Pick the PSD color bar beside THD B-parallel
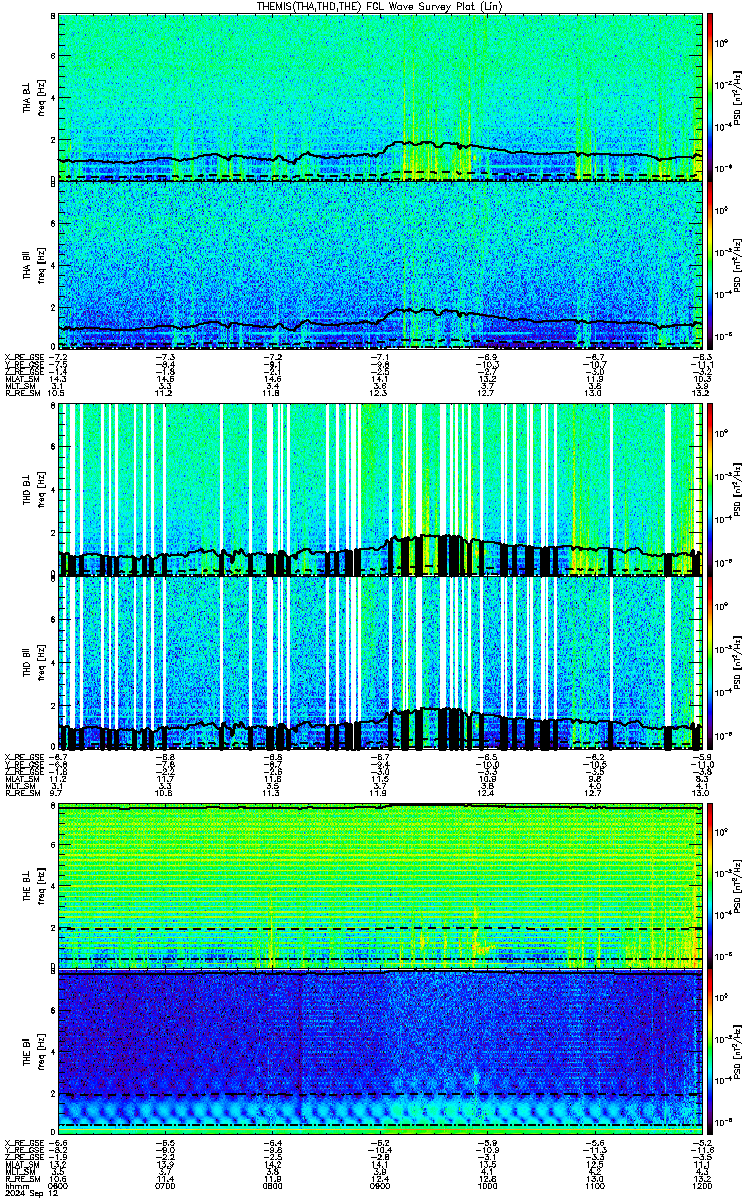The height and width of the screenshot is (1200, 750). click(710, 663)
